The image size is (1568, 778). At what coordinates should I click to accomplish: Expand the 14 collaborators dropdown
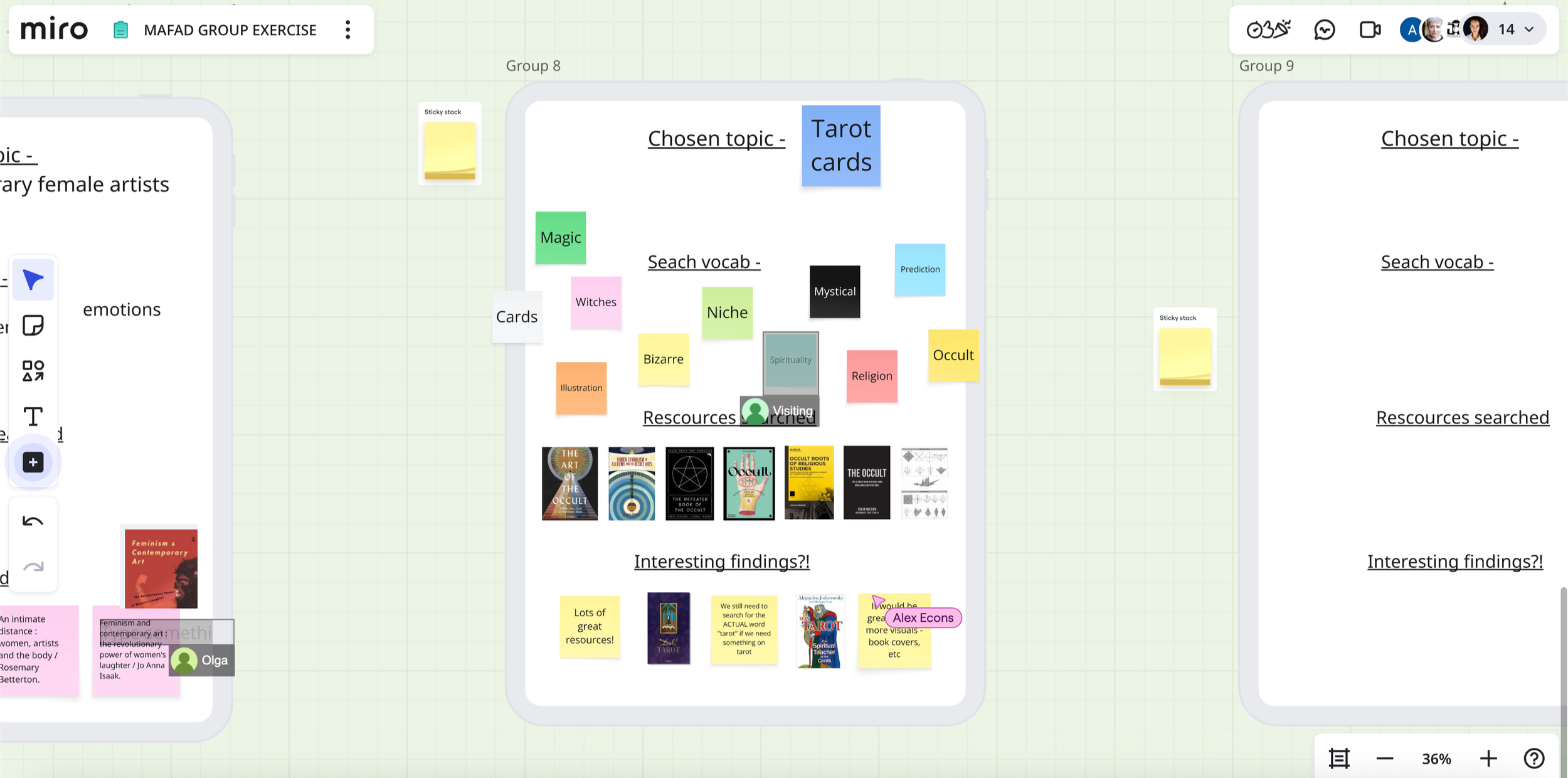point(1530,29)
